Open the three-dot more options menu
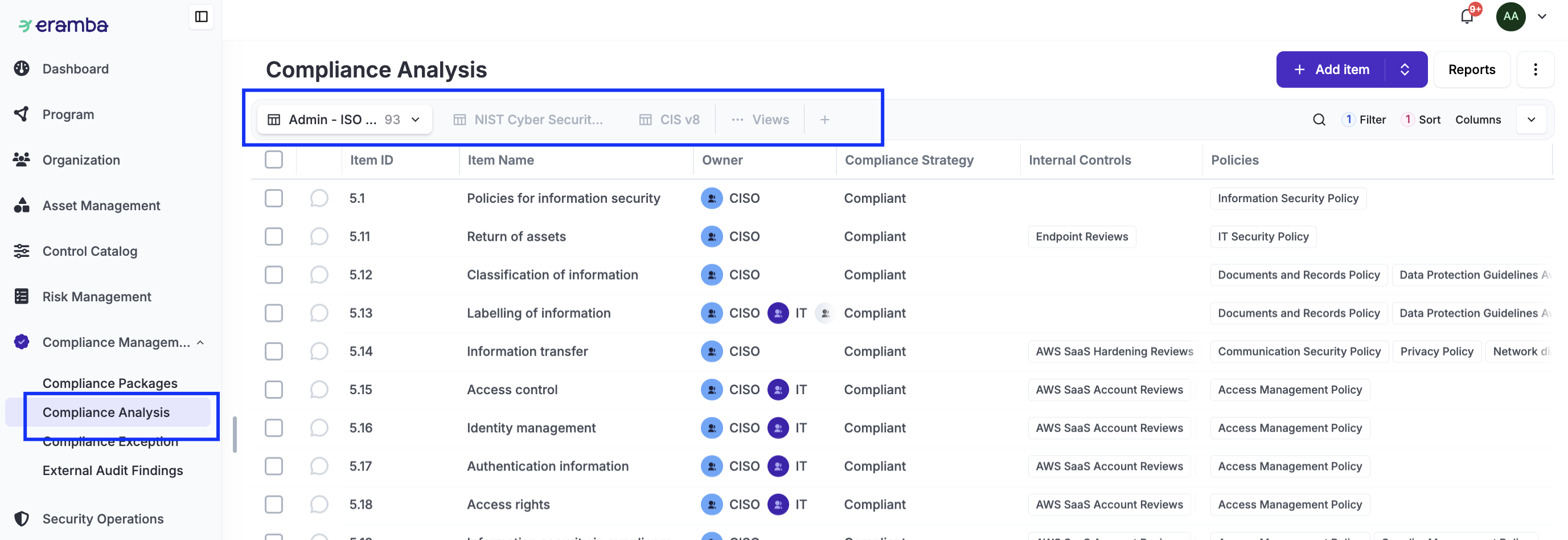 click(1535, 69)
